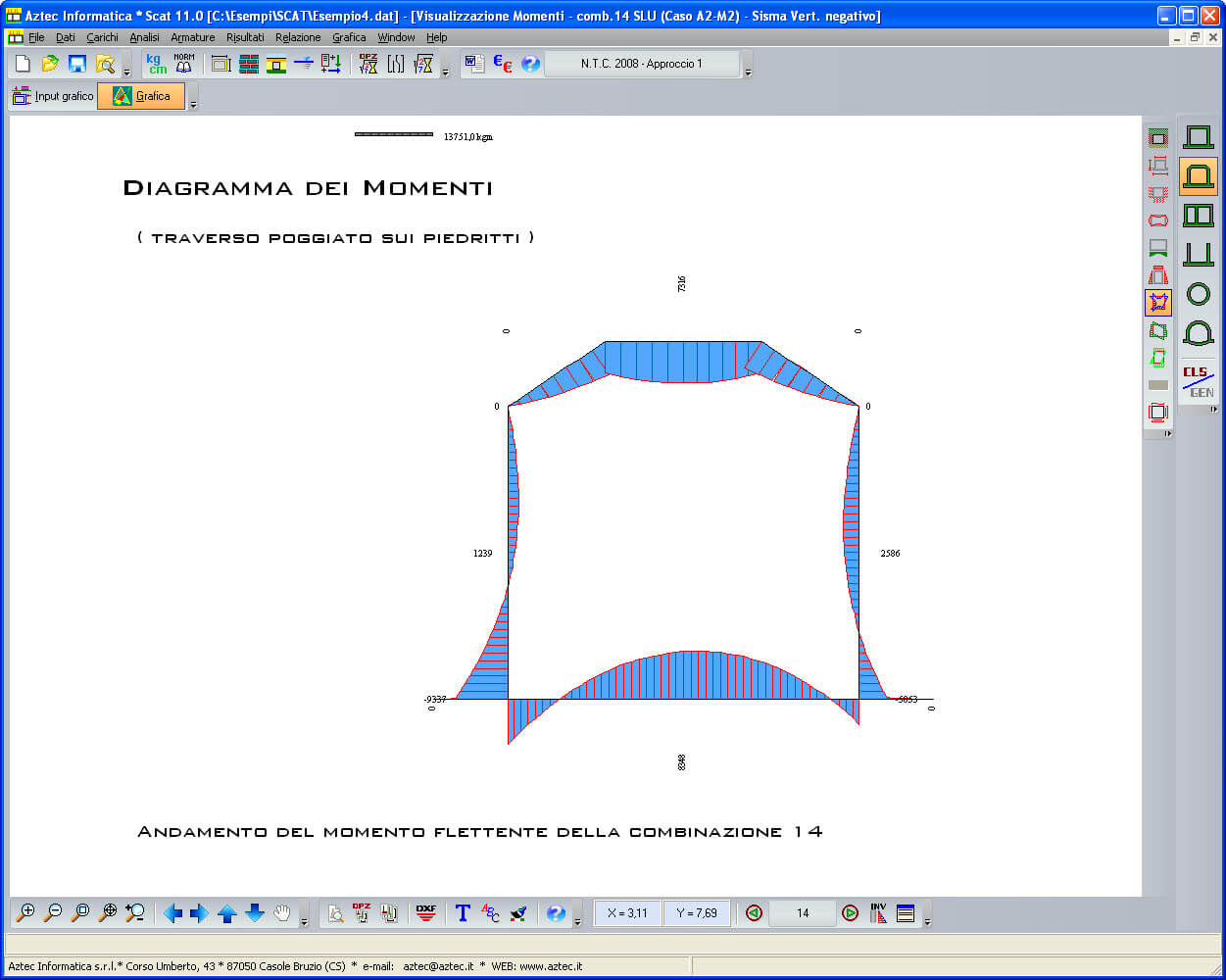Click the pan hand tool

(282, 913)
